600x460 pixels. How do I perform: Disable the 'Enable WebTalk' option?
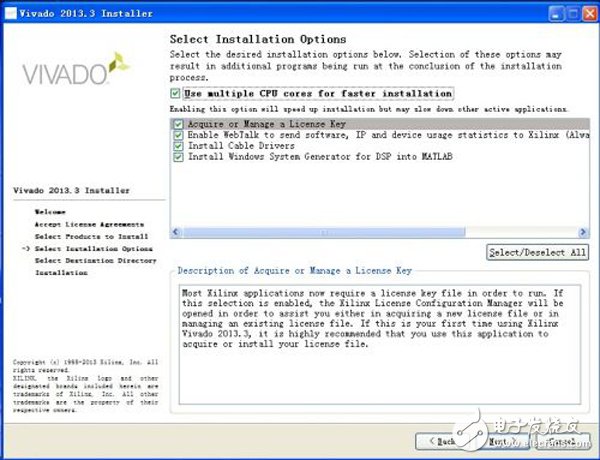[x=178, y=135]
